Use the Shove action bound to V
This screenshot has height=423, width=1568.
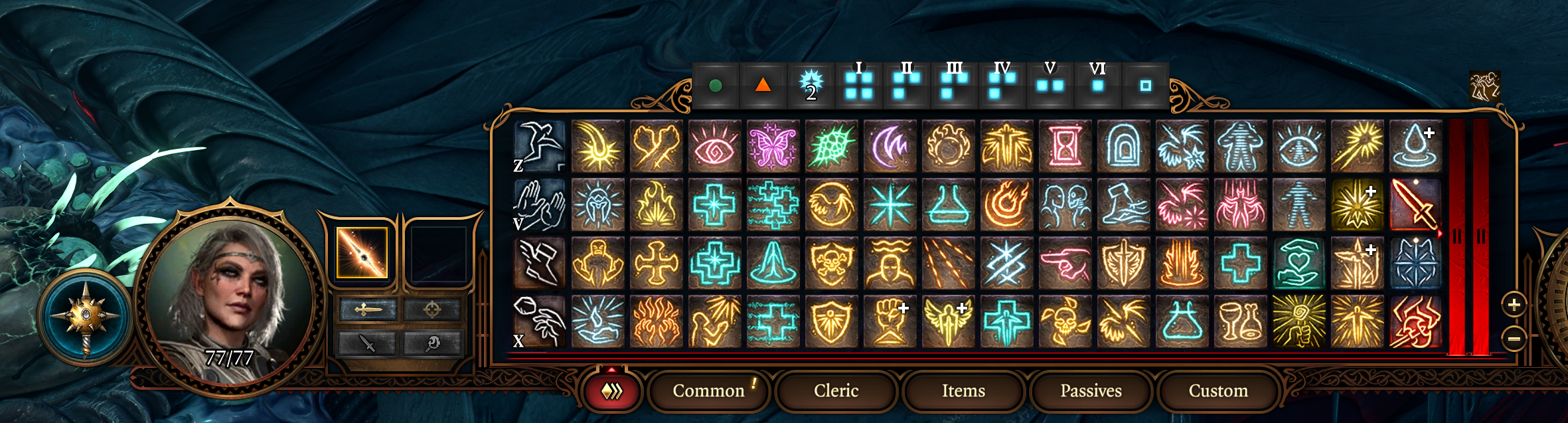pyautogui.click(x=540, y=205)
